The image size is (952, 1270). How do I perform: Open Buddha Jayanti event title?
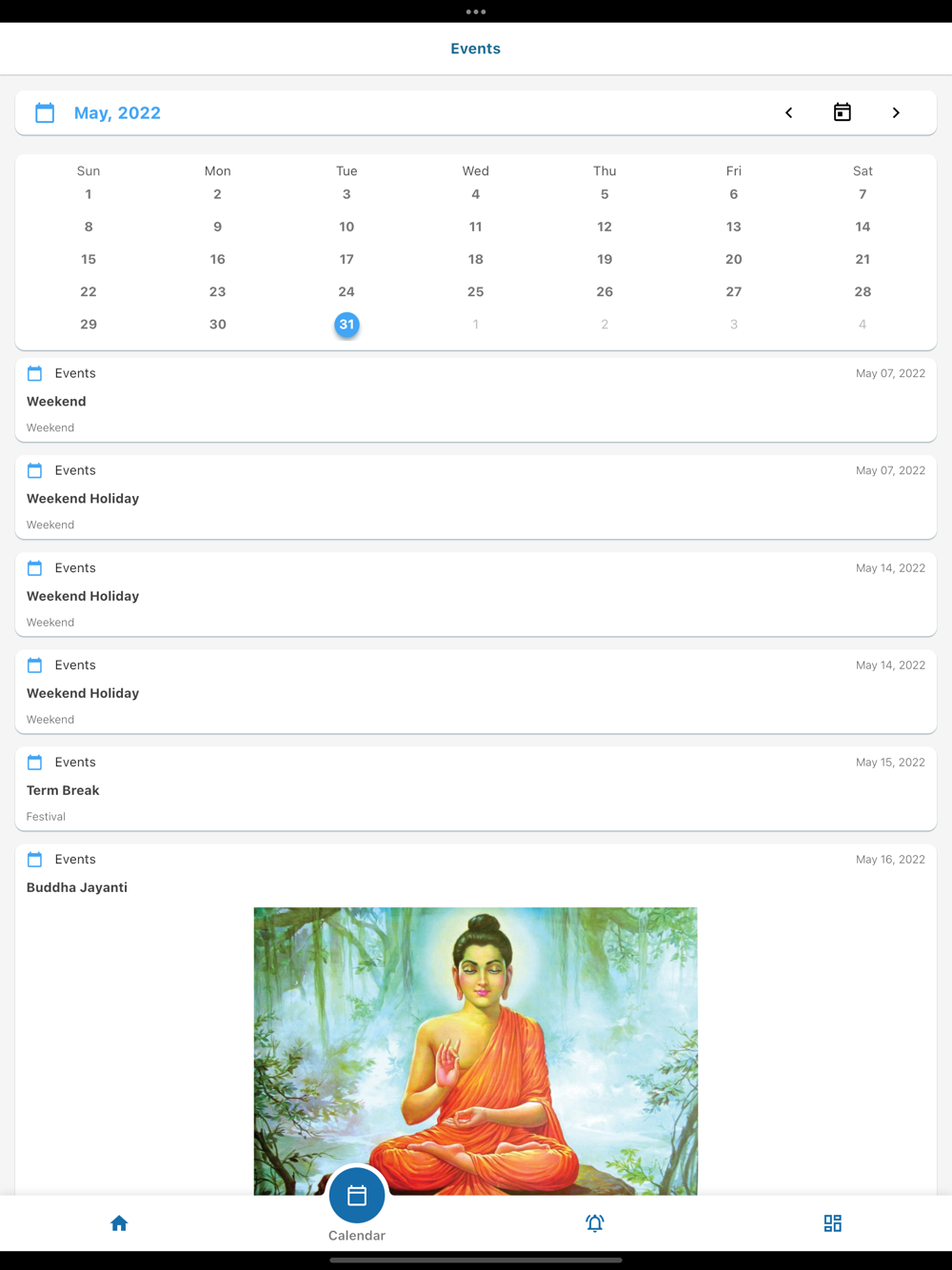(77, 887)
